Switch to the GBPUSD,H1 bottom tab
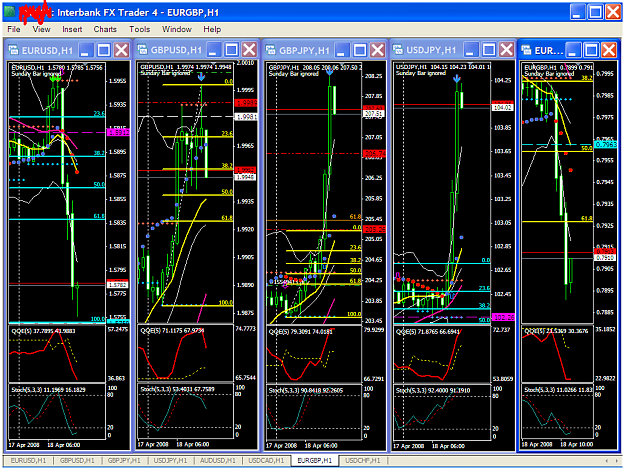The height and width of the screenshot is (470, 625). tap(77, 460)
